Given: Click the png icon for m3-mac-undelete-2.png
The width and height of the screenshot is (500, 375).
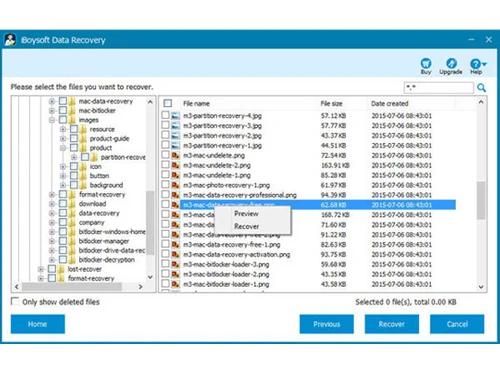Looking at the screenshot, I should [x=175, y=165].
